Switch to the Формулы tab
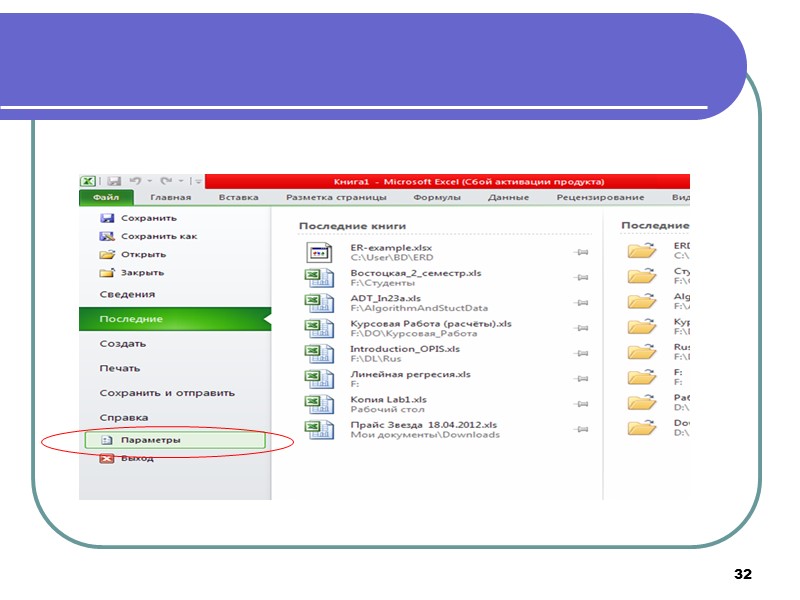800x600 pixels. [x=437, y=197]
